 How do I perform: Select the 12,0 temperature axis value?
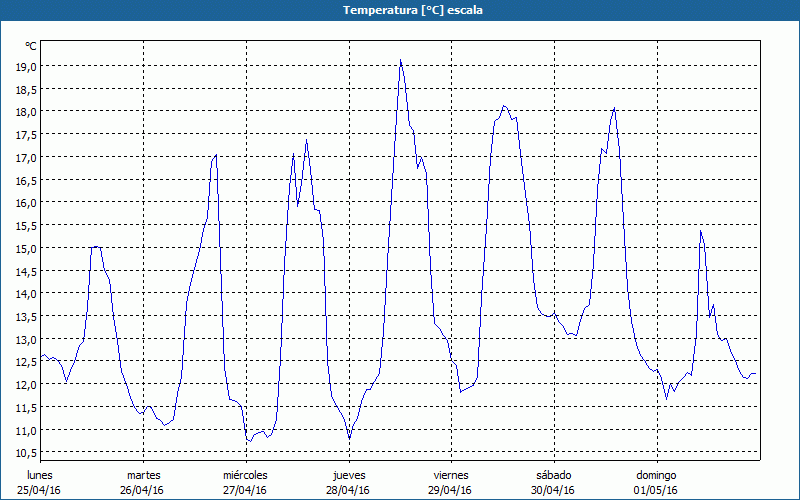coord(28,385)
